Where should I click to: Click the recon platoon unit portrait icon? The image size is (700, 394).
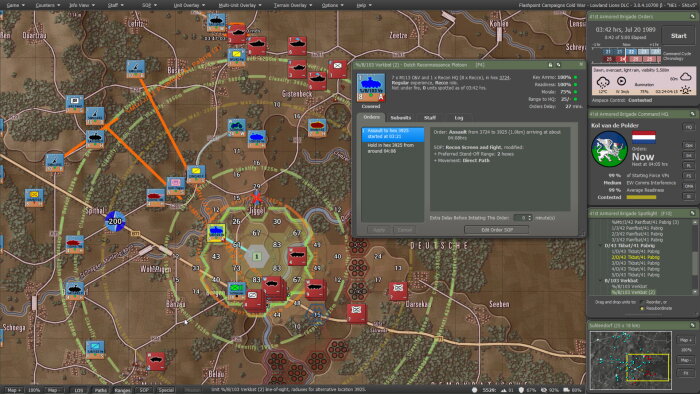tap(371, 88)
